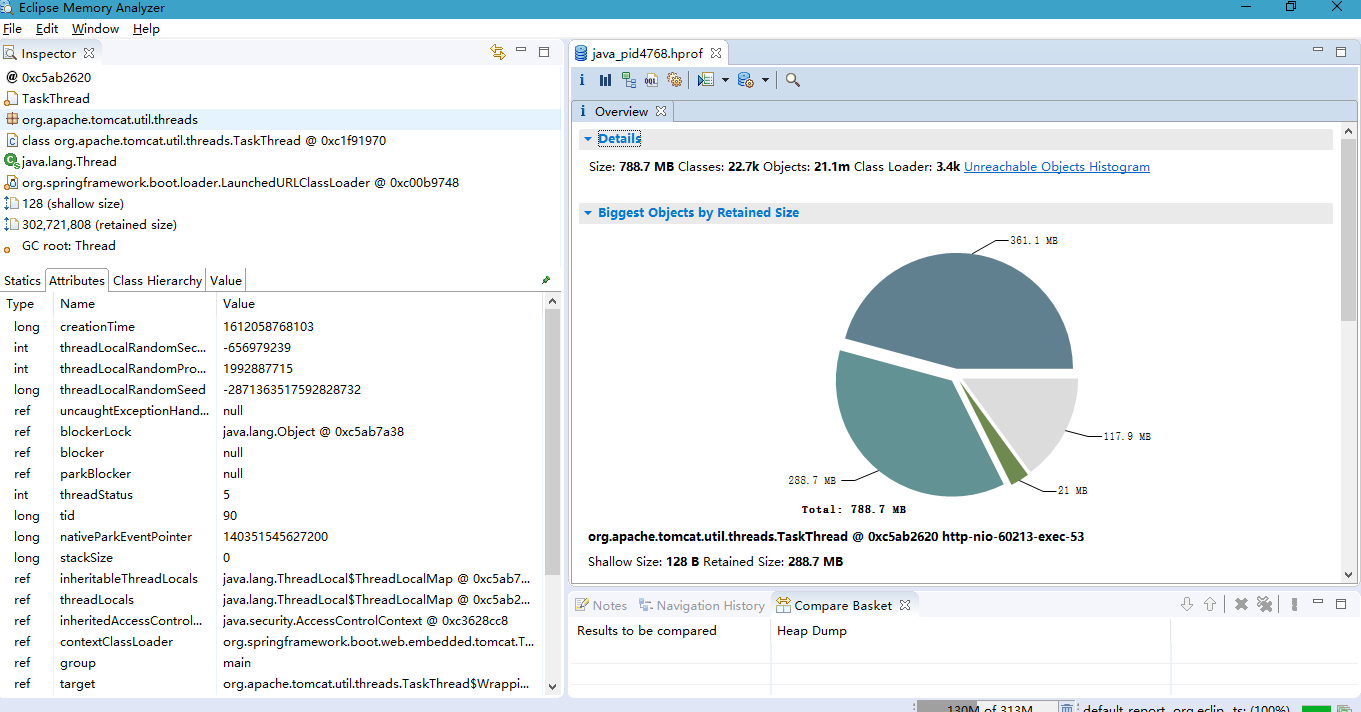Select the java.lang.Thread superclass row
1361x712 pixels.
280,162
